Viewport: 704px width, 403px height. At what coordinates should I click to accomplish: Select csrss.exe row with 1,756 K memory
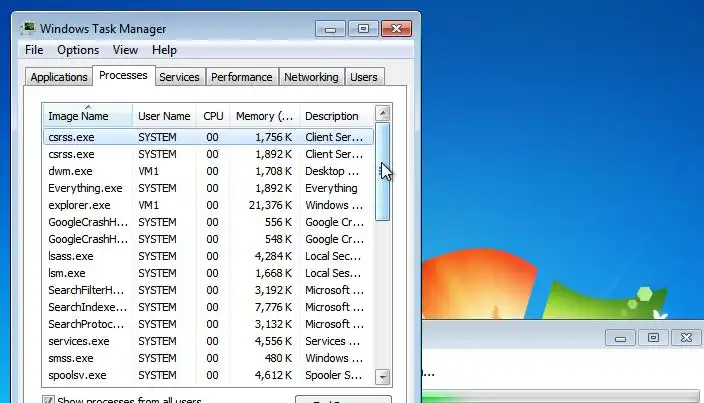pos(208,137)
